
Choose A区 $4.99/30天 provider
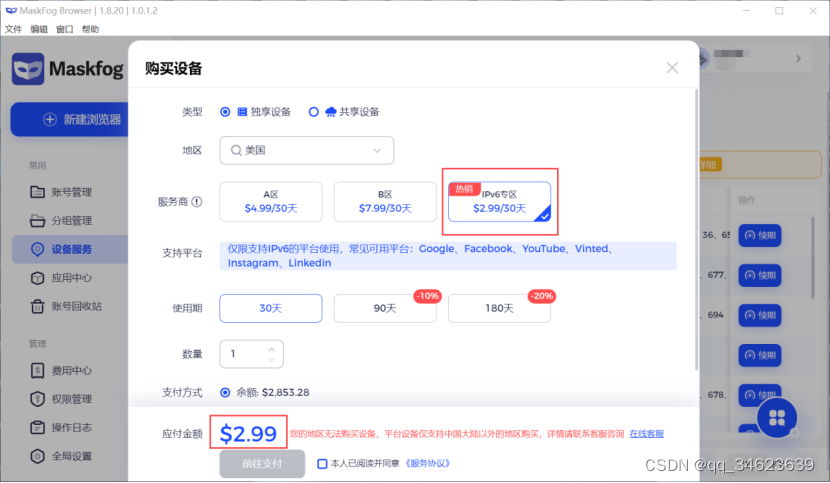pyautogui.click(x=271, y=202)
